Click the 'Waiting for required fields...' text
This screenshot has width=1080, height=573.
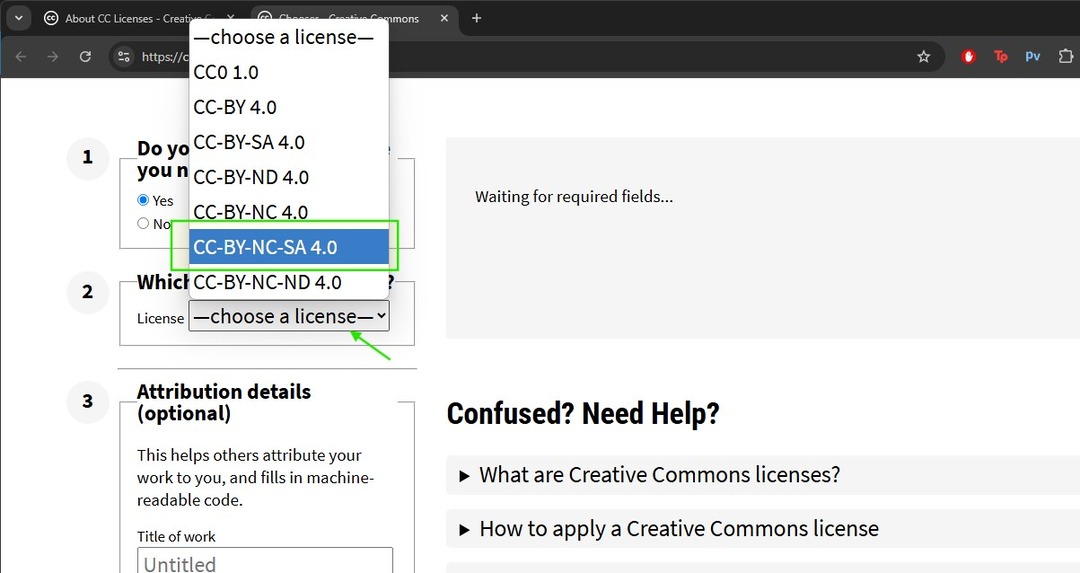tap(574, 196)
